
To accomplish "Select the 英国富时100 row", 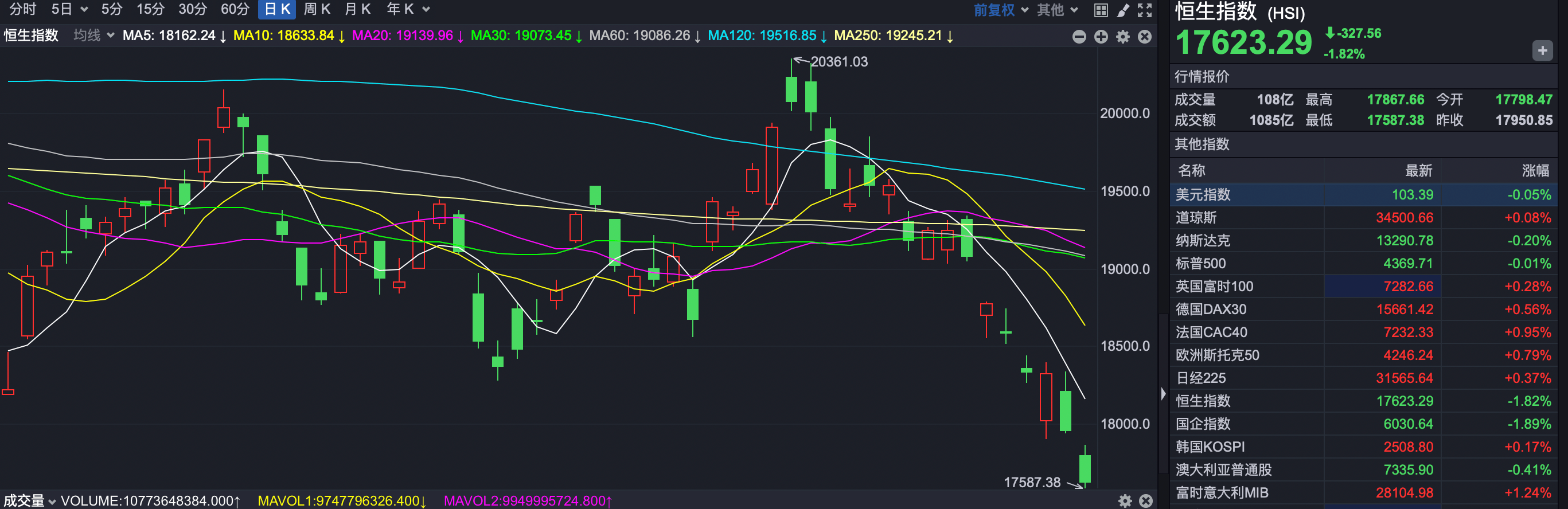I will pyautogui.click(x=1363, y=287).
